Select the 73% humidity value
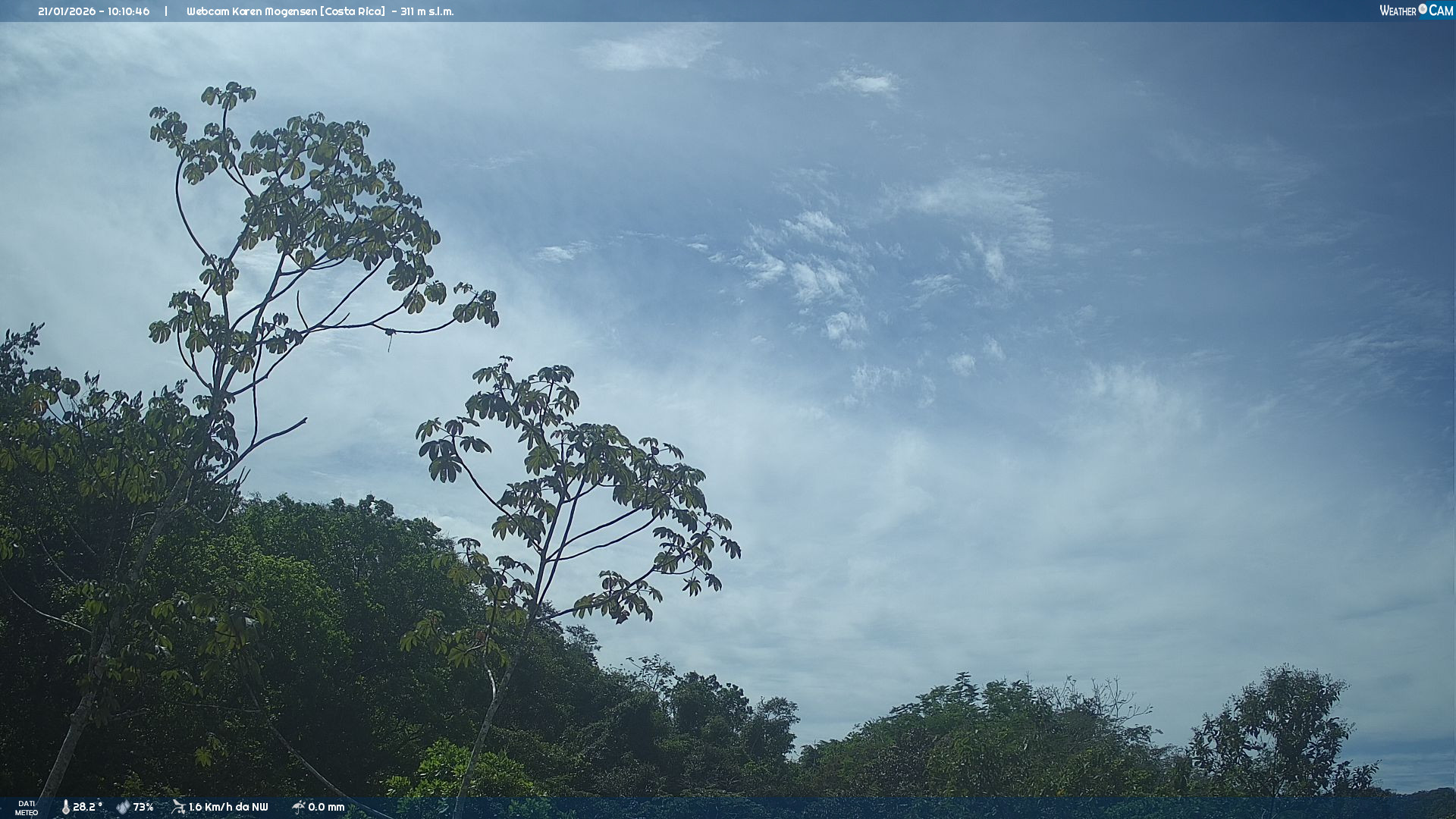The image size is (1456, 819). click(x=143, y=807)
